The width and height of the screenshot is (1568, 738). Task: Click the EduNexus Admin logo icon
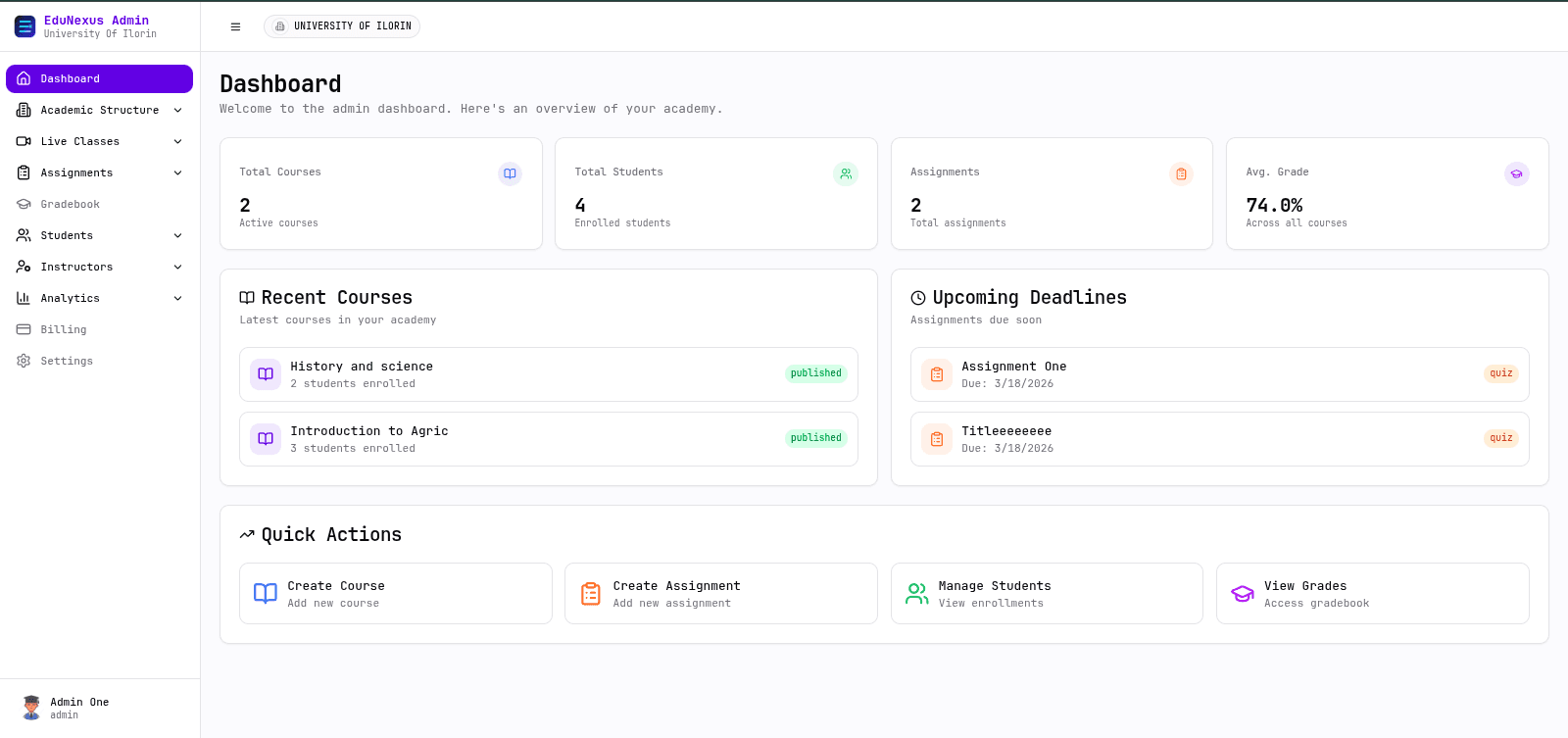point(25,26)
